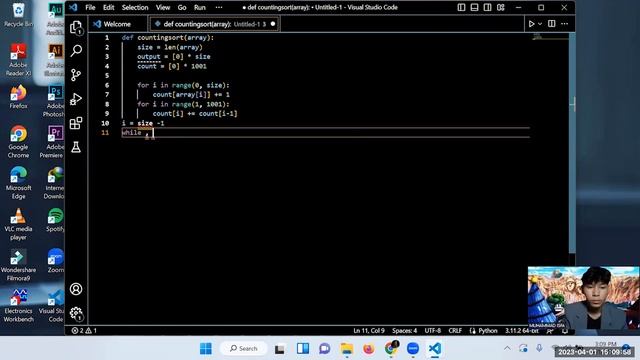Toggle the bottom panel layout
Screen dimensions: 640x360
click(474, 7)
